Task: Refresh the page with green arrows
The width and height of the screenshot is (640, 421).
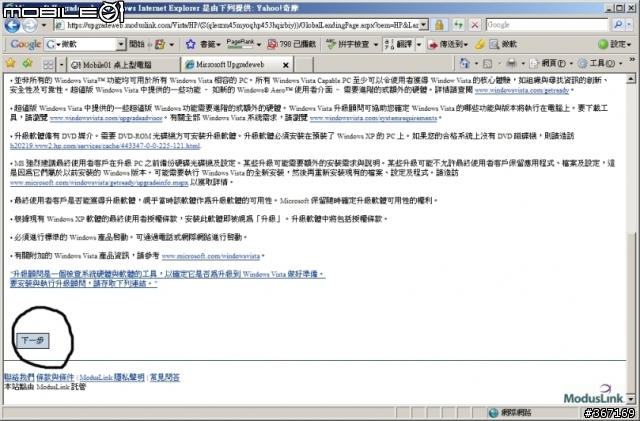Action: (458, 25)
